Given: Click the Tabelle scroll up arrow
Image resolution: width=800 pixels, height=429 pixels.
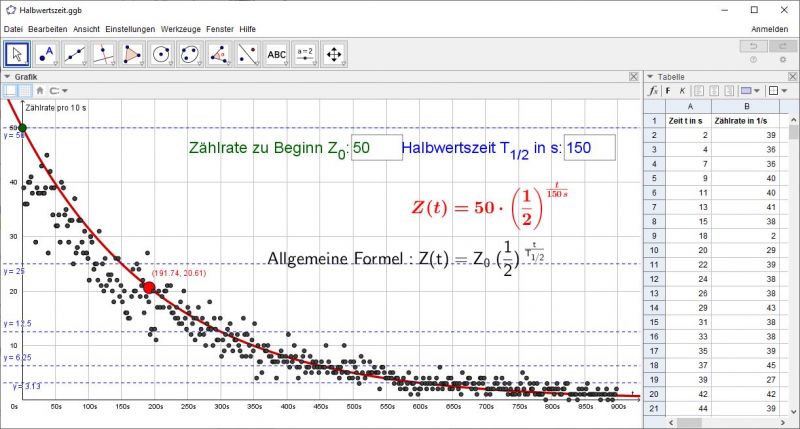Looking at the screenshot, I should click(x=794, y=119).
